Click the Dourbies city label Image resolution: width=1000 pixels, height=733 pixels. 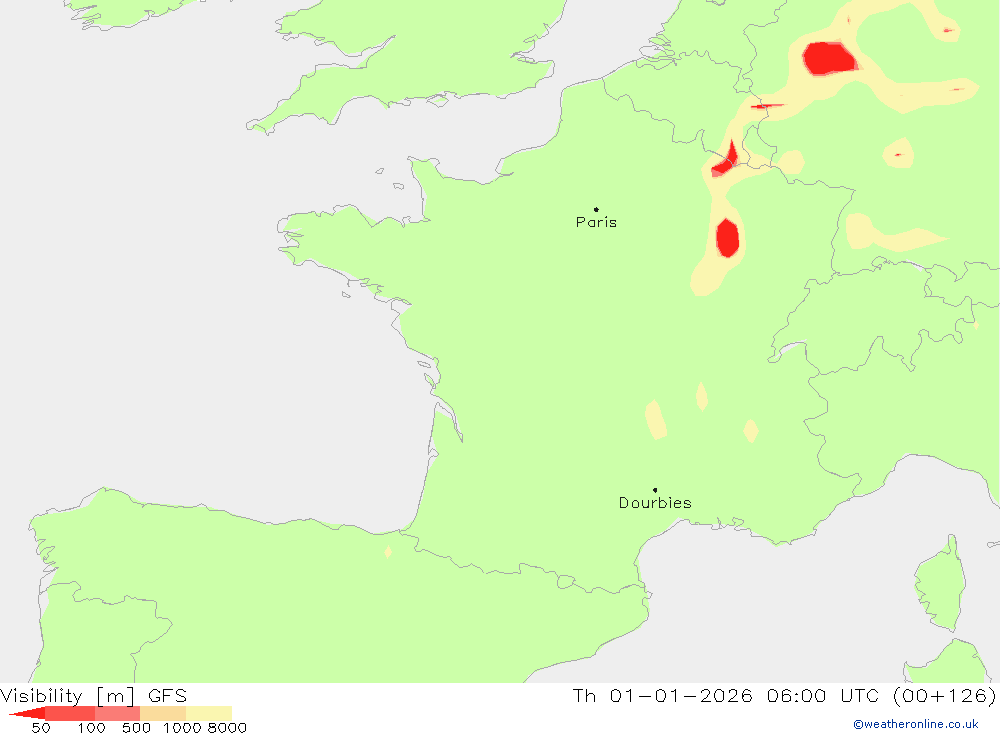coord(655,503)
